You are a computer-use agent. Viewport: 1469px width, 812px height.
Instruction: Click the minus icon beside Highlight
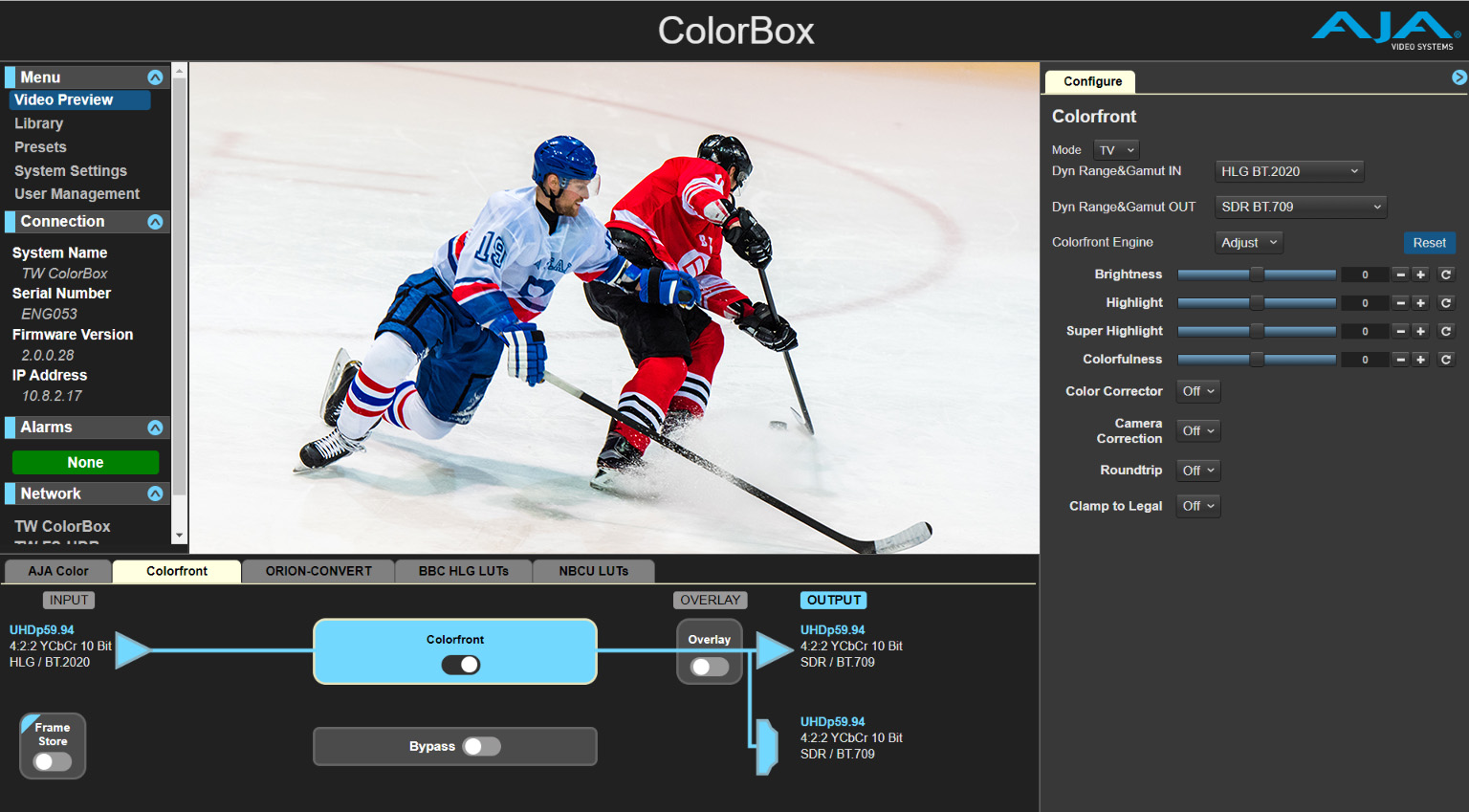coord(1400,302)
